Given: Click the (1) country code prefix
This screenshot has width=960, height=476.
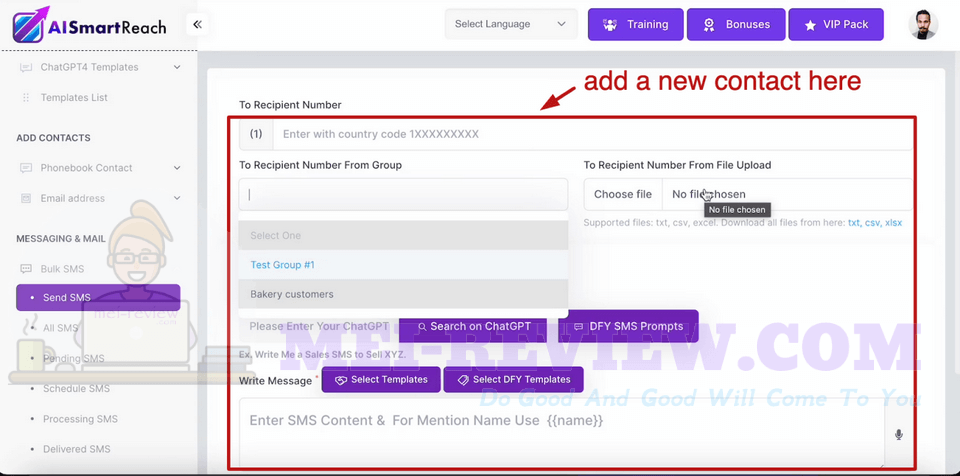Looking at the screenshot, I should 256,134.
